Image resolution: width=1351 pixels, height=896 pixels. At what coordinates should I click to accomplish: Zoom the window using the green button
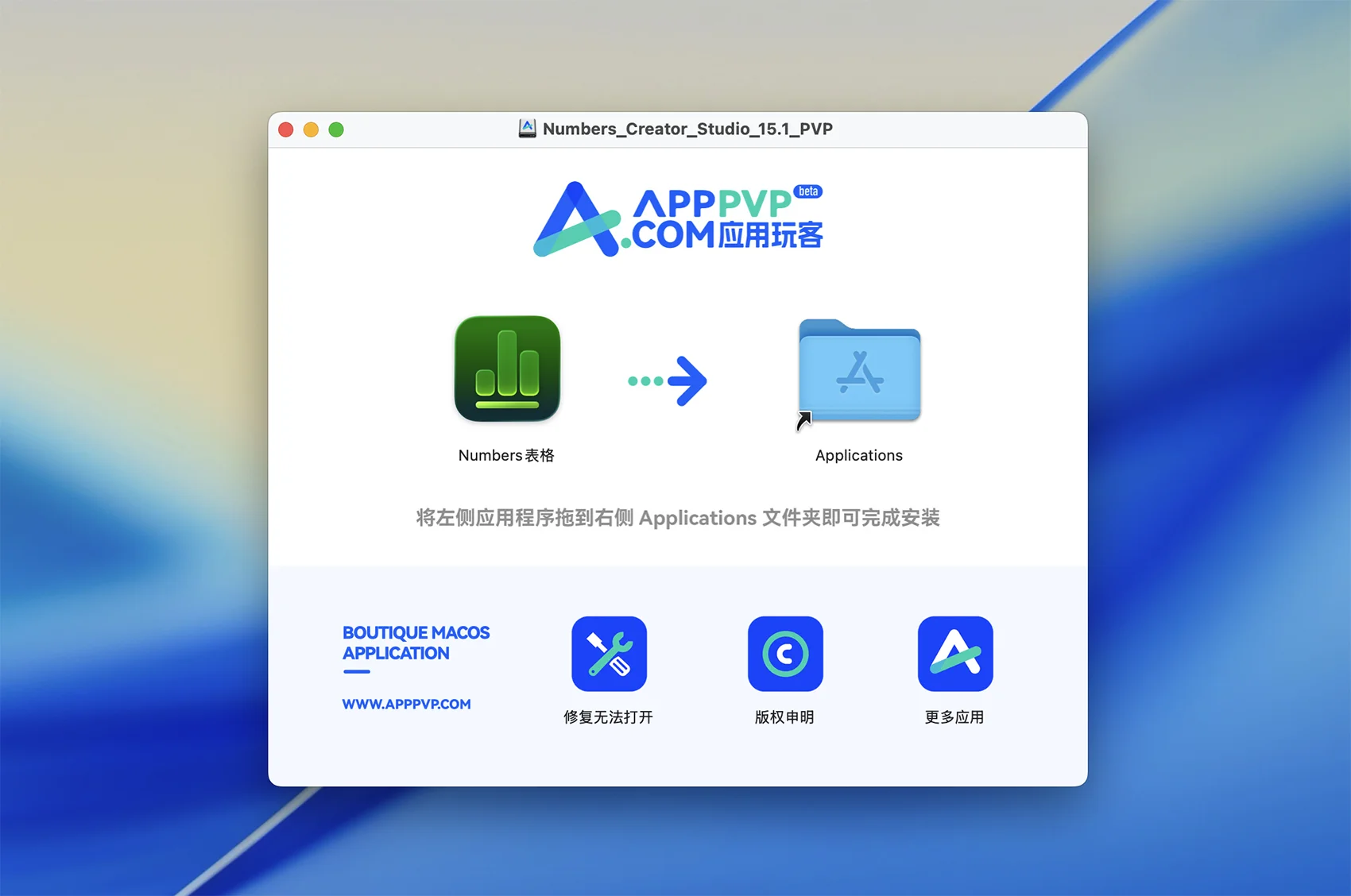click(336, 129)
